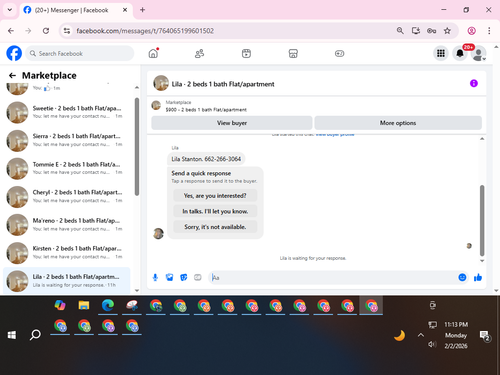Open notifications bell with 20+ badge
The height and width of the screenshot is (375, 500).
pyautogui.click(x=460, y=53)
